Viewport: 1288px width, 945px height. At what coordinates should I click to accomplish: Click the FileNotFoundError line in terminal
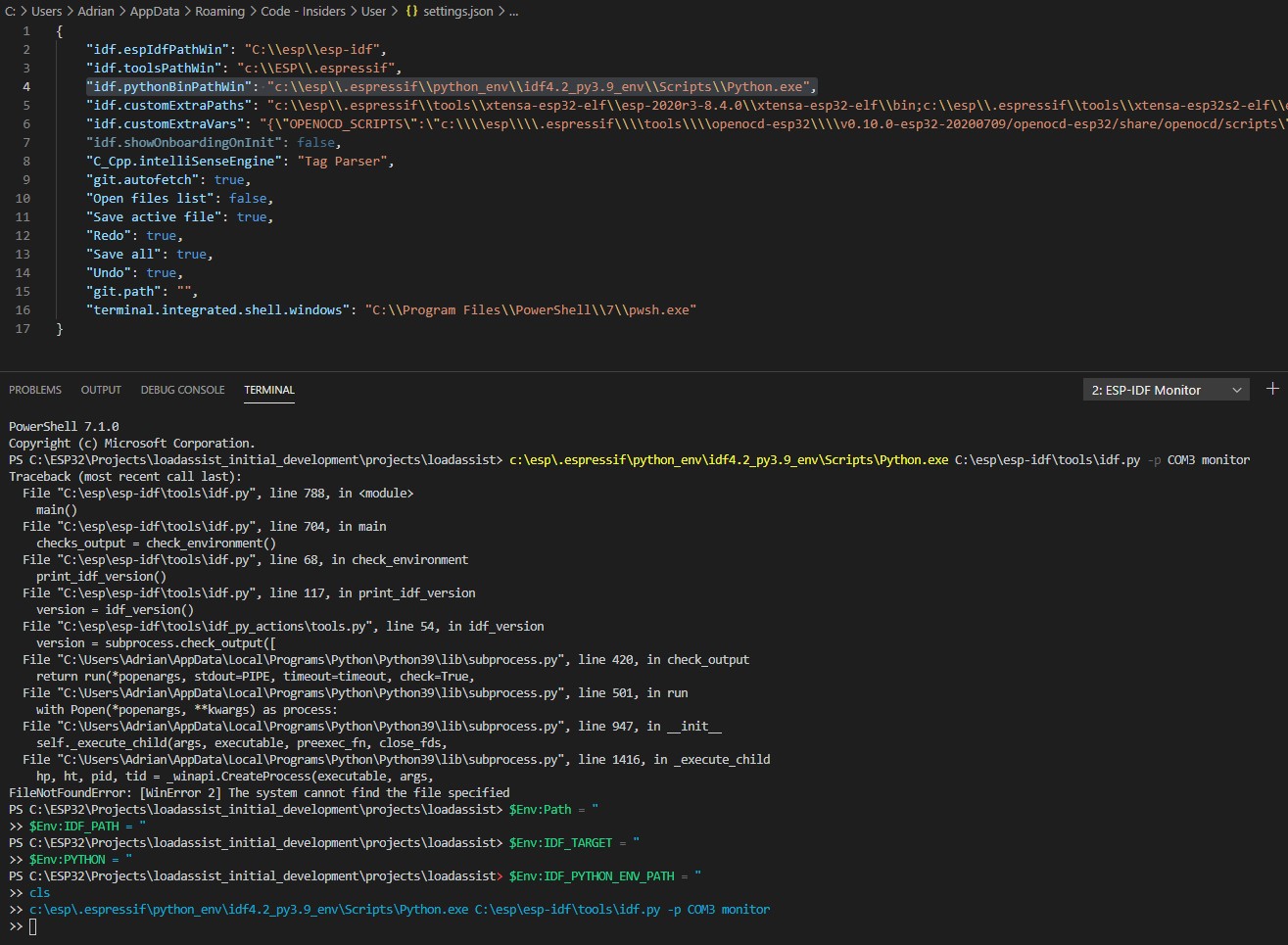[x=260, y=792]
